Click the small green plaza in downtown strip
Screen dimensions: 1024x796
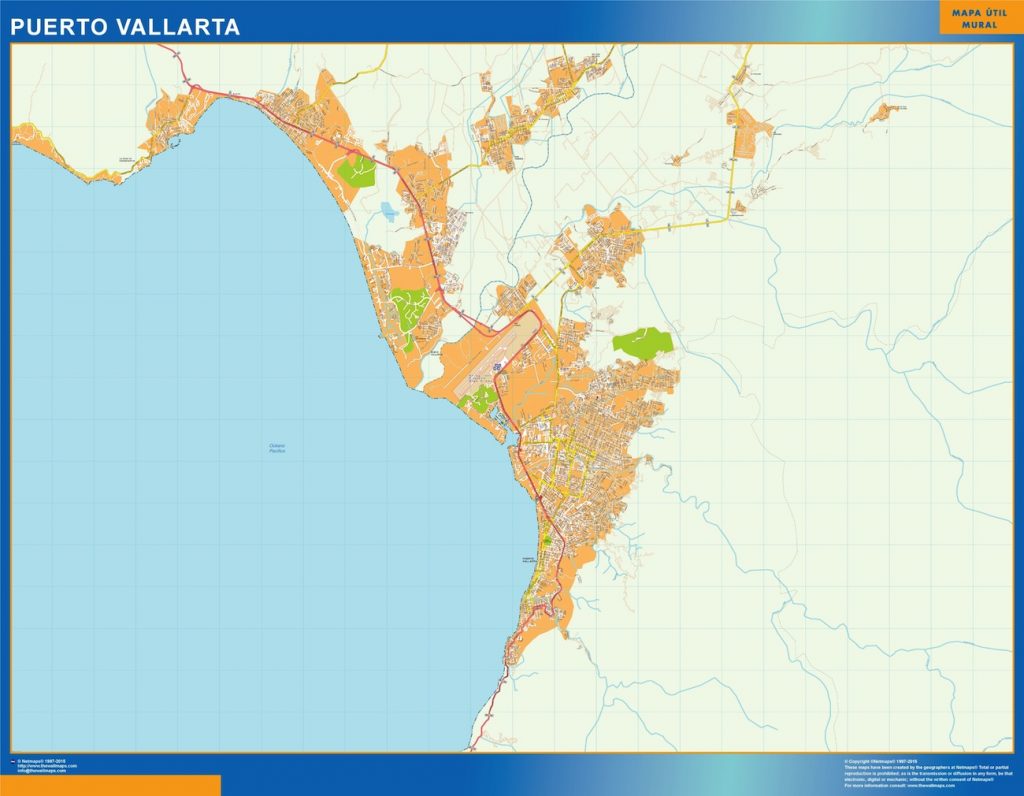tap(547, 541)
